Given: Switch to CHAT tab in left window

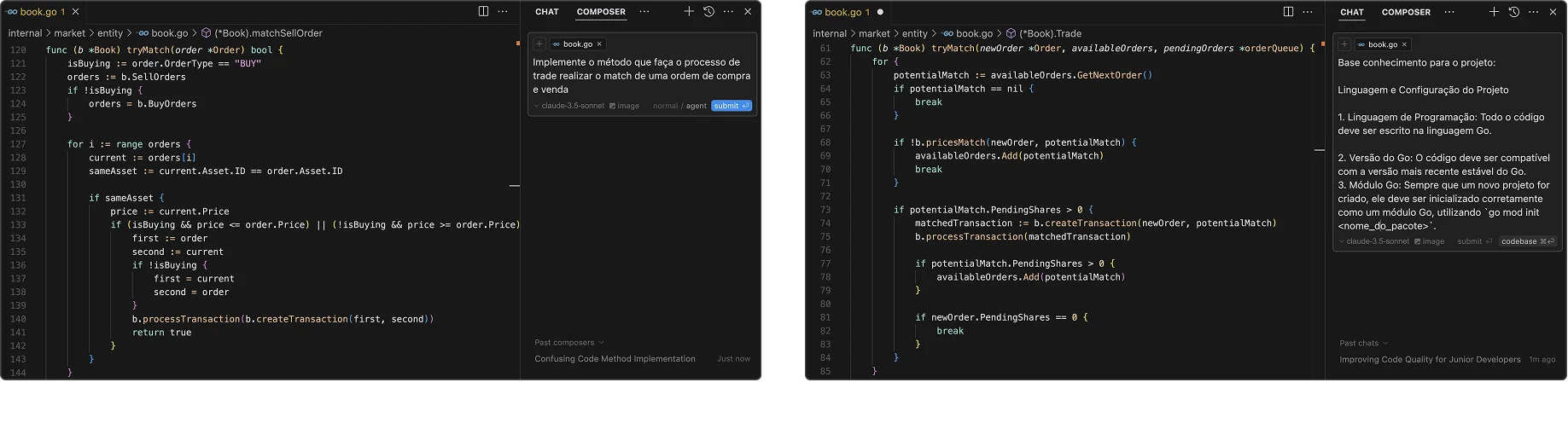Looking at the screenshot, I should (547, 12).
